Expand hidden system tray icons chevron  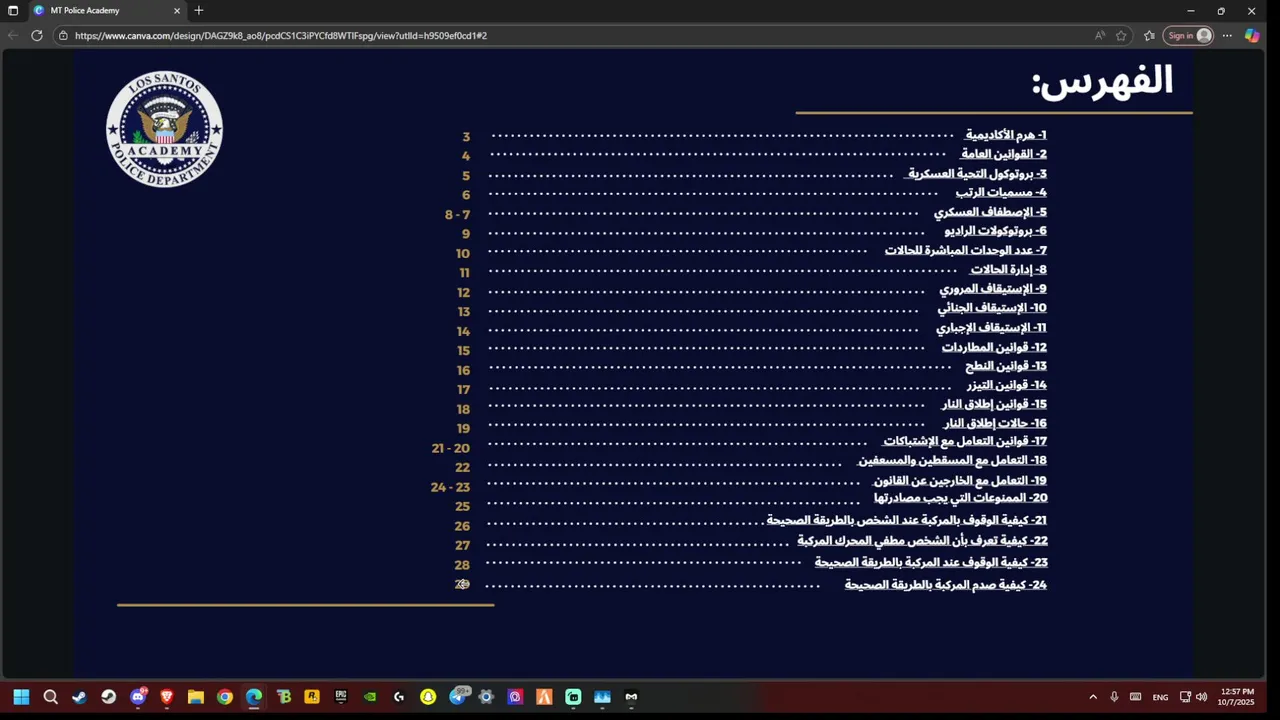(x=1092, y=697)
